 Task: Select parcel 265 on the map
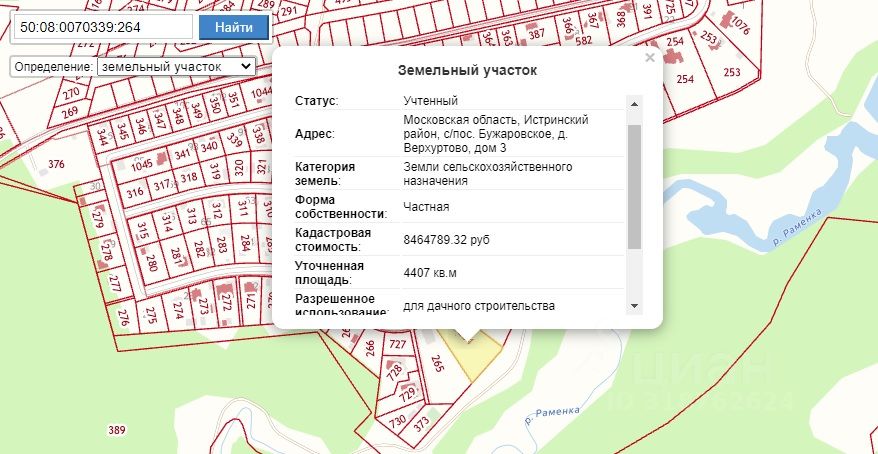(x=437, y=364)
